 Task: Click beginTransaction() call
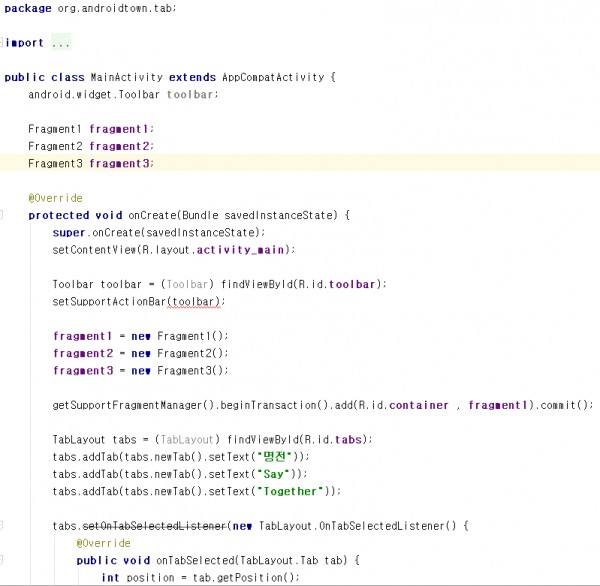pos(274,405)
